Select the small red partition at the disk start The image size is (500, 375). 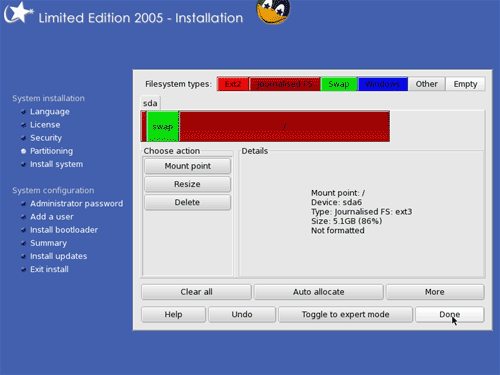click(144, 127)
